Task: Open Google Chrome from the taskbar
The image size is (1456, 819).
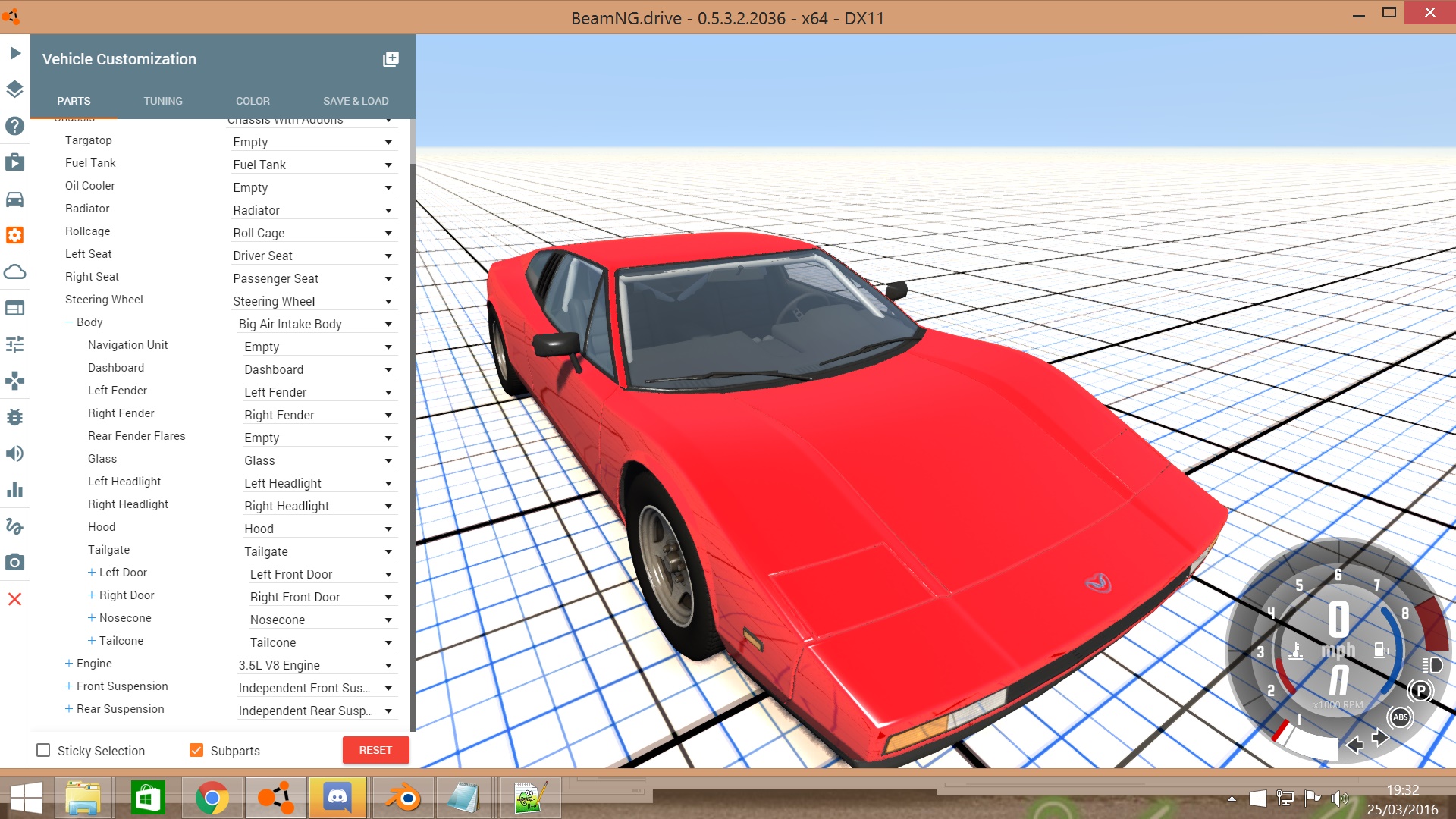Action: (x=212, y=798)
